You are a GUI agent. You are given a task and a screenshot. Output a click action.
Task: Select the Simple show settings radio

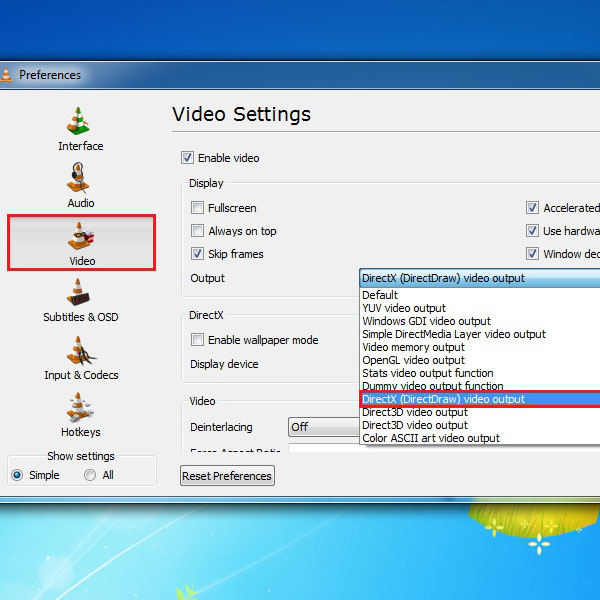click(17, 475)
